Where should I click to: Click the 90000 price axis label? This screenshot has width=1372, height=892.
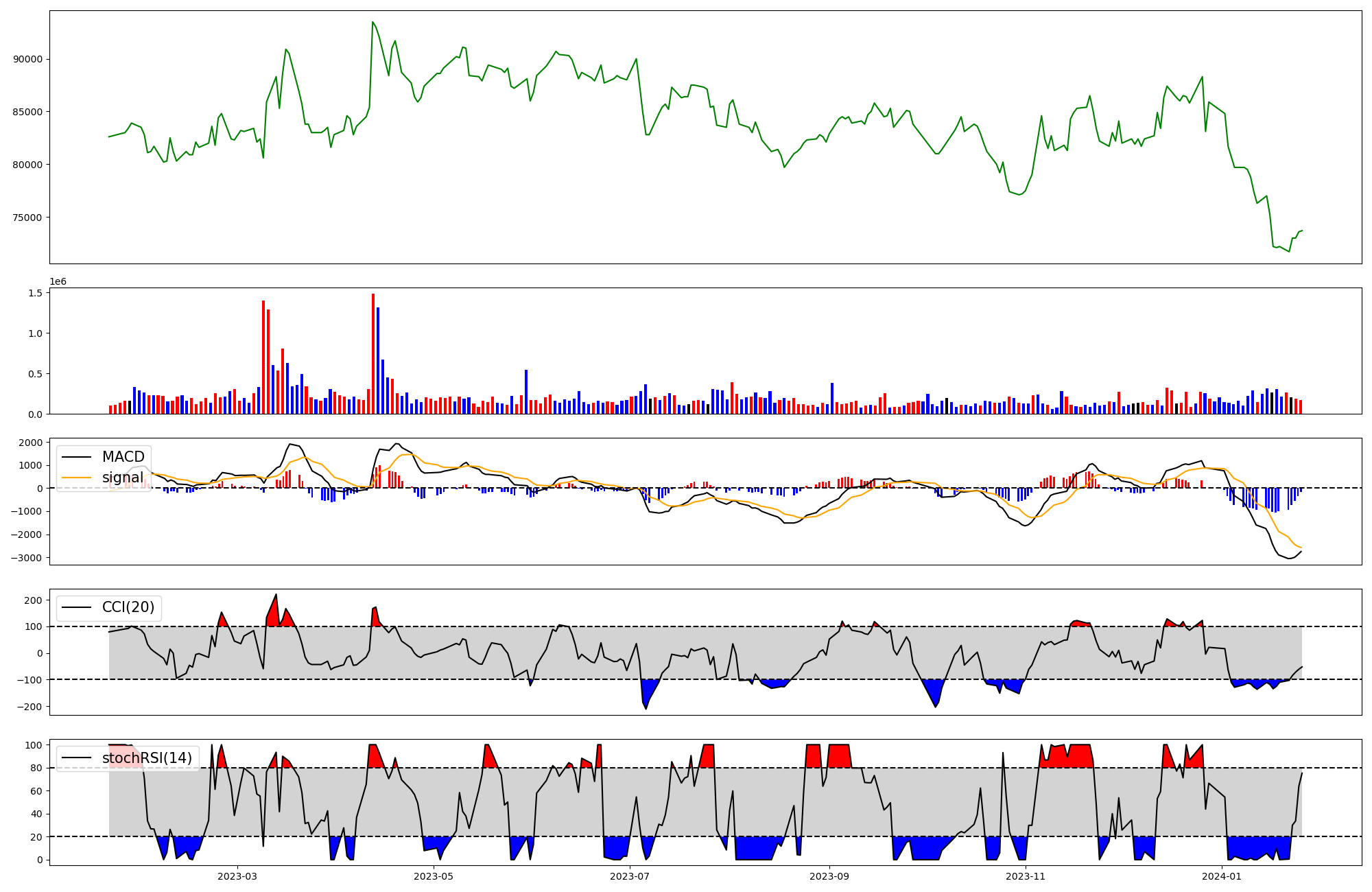click(27, 60)
